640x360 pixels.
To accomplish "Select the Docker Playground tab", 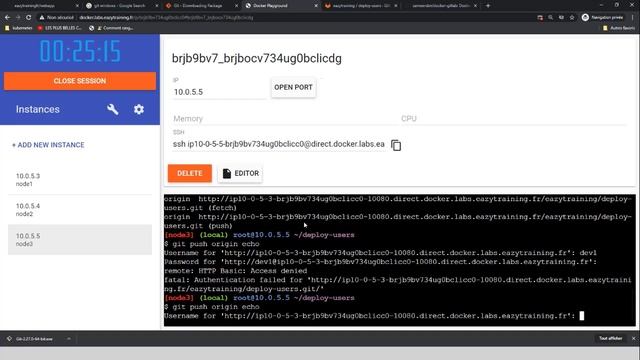I will 280,6.
